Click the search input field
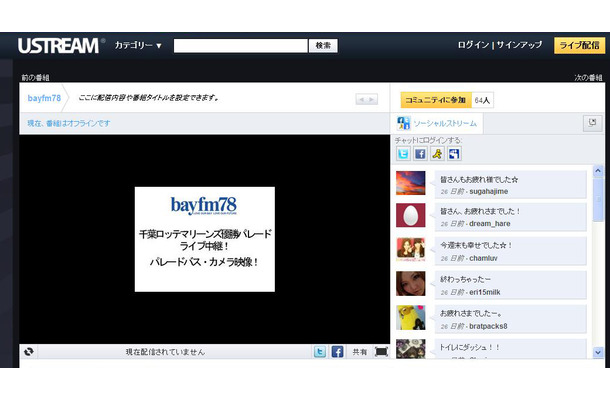This screenshot has width=610, height=400. click(x=240, y=46)
